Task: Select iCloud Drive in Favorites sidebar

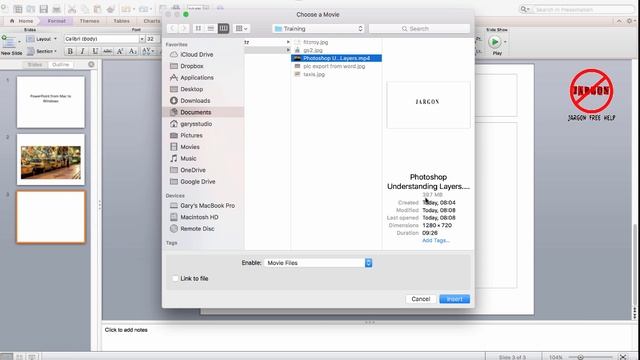Action: click(196, 54)
